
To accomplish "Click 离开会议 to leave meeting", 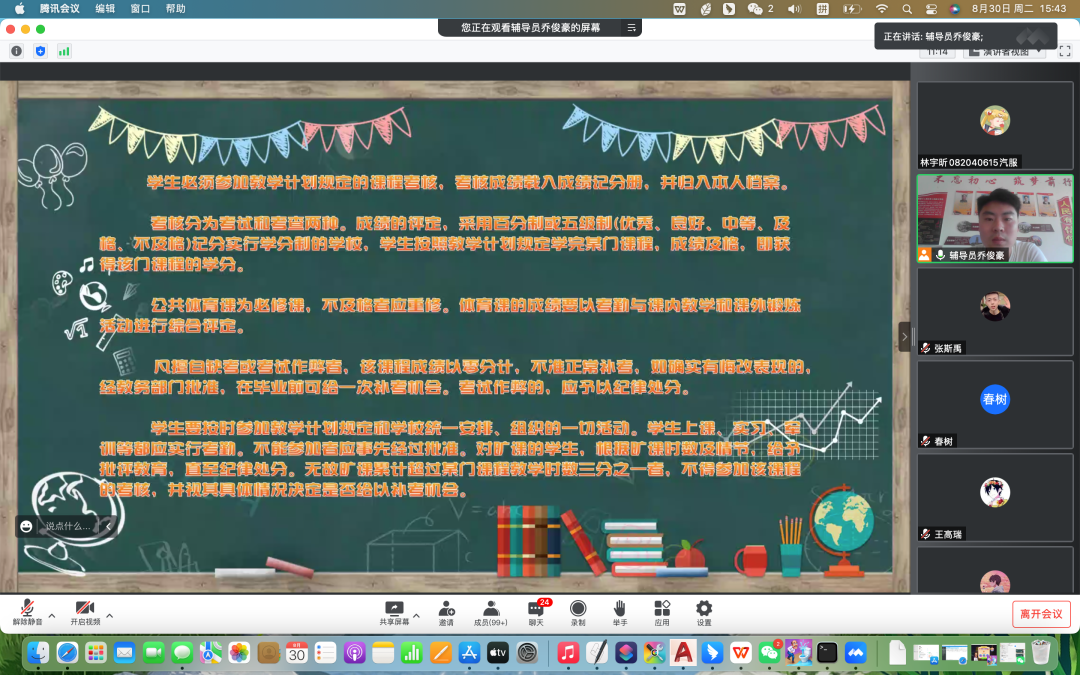I will [x=1041, y=613].
